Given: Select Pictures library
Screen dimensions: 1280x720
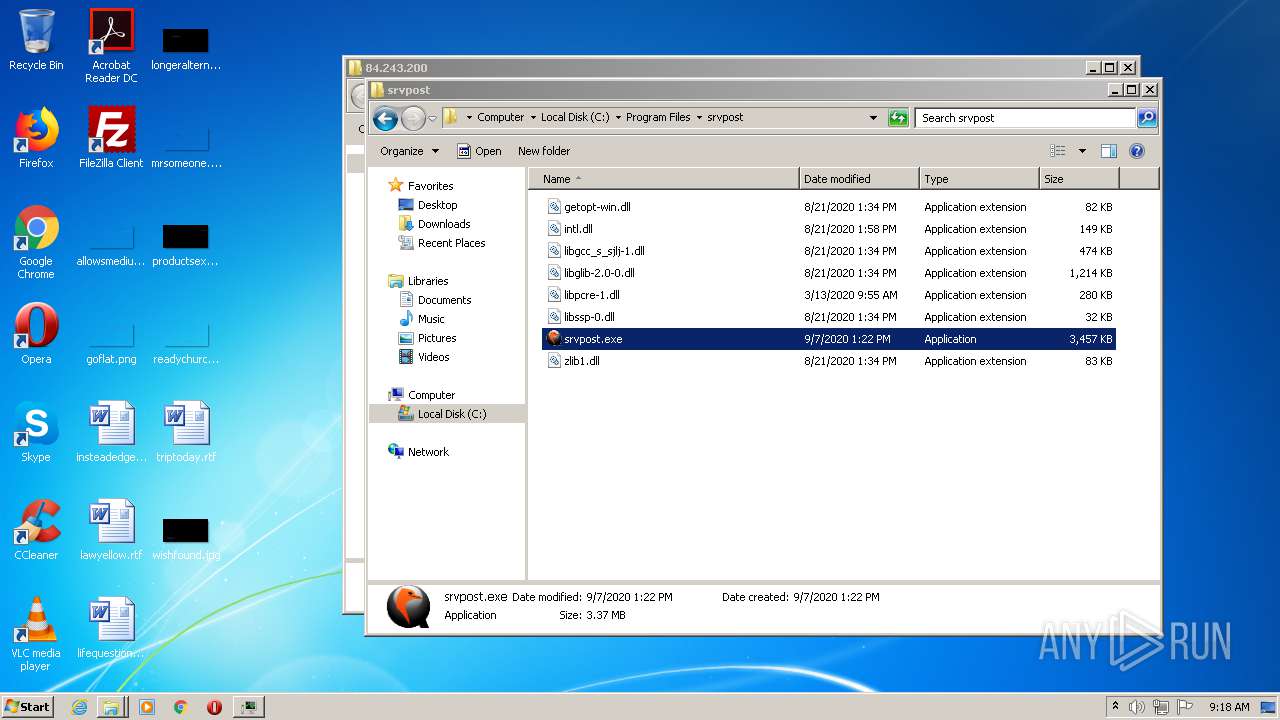Looking at the screenshot, I should coord(437,338).
